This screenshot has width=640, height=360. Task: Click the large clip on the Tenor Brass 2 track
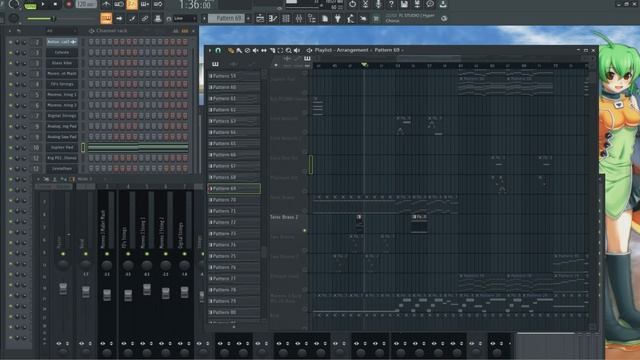(419, 224)
